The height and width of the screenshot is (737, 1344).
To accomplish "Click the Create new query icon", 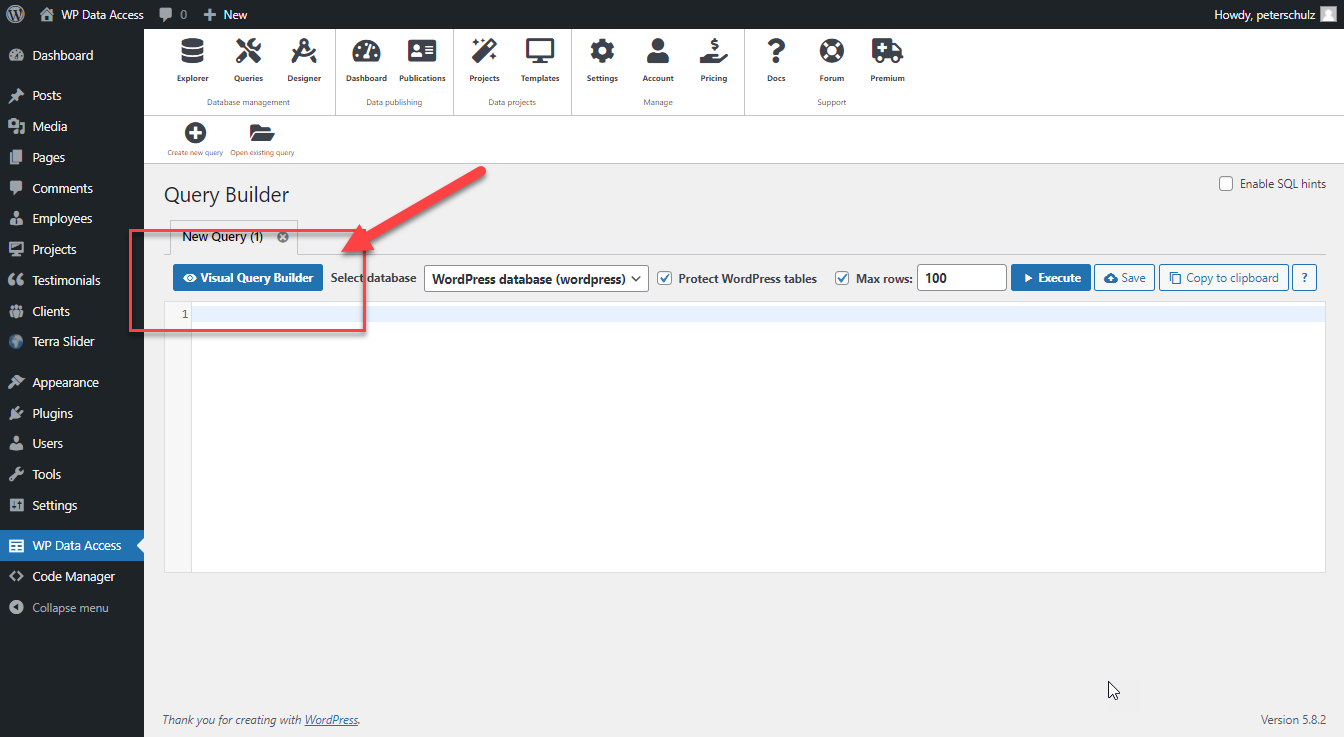I will point(194,133).
